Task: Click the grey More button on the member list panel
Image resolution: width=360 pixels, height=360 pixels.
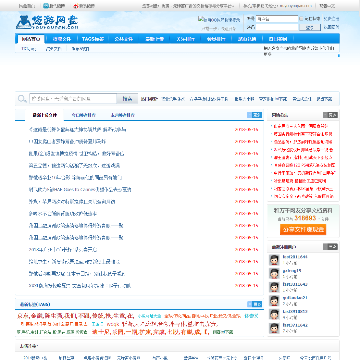Action: pyautogui.click(x=330, y=247)
